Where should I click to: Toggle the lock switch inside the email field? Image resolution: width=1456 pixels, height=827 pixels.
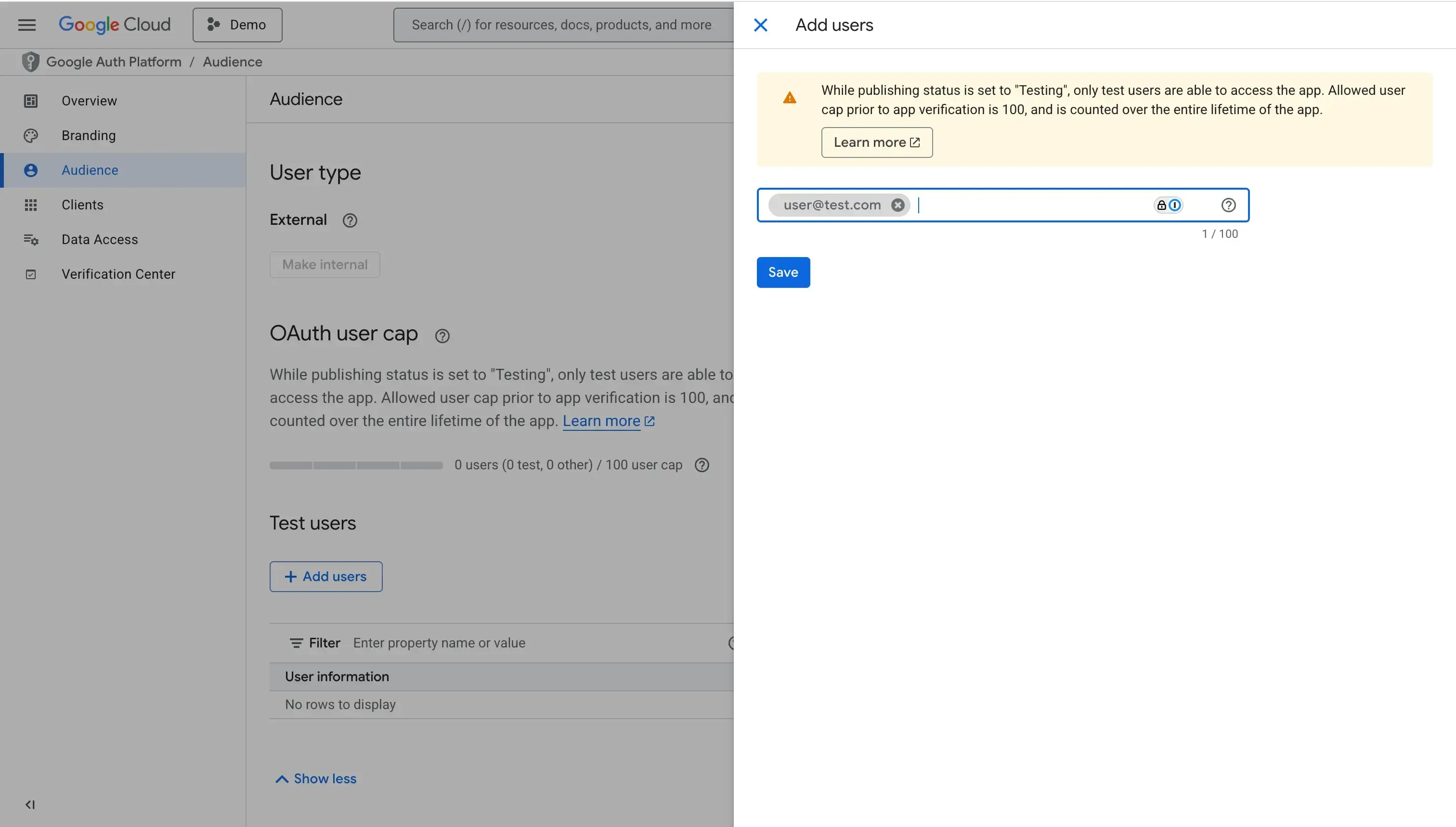tap(1168, 205)
